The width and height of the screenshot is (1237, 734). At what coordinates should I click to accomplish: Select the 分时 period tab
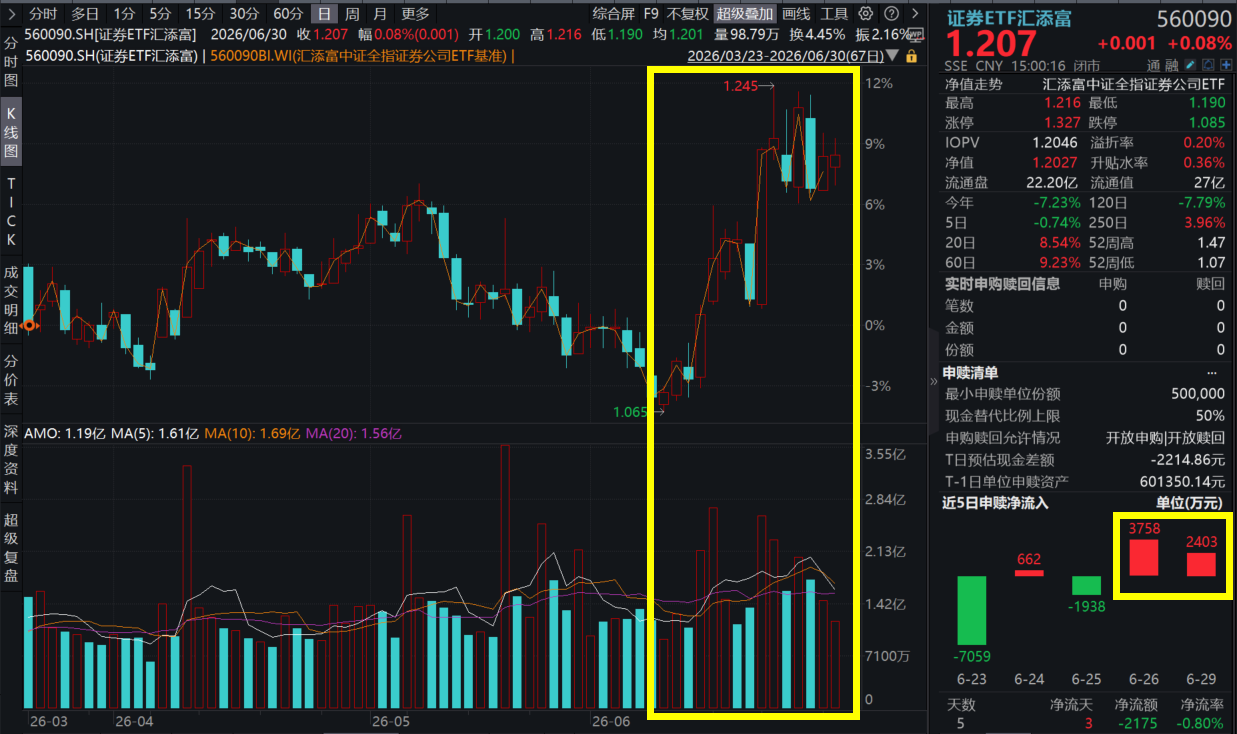42,14
